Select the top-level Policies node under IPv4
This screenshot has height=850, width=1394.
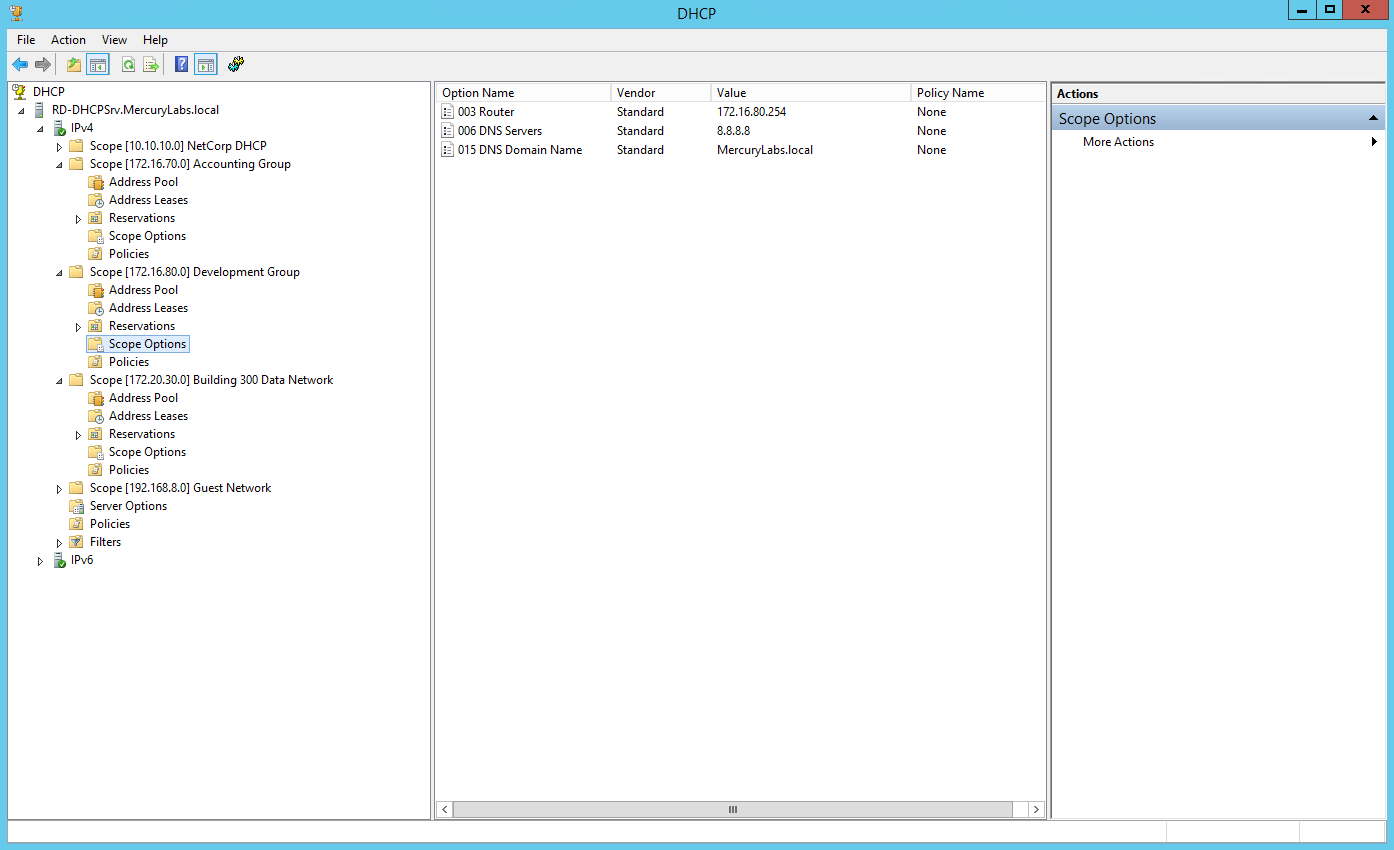pyautogui.click(x=110, y=524)
